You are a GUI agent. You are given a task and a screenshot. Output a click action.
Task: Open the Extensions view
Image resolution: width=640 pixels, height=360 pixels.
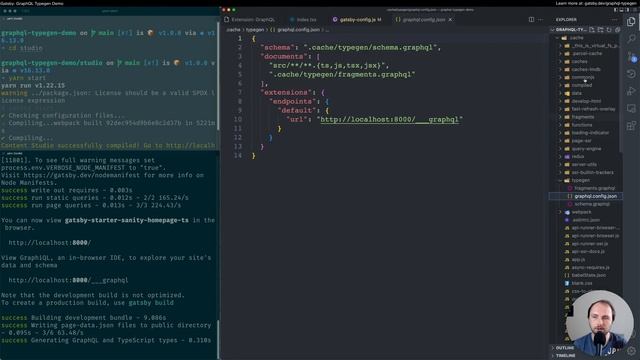(631, 126)
